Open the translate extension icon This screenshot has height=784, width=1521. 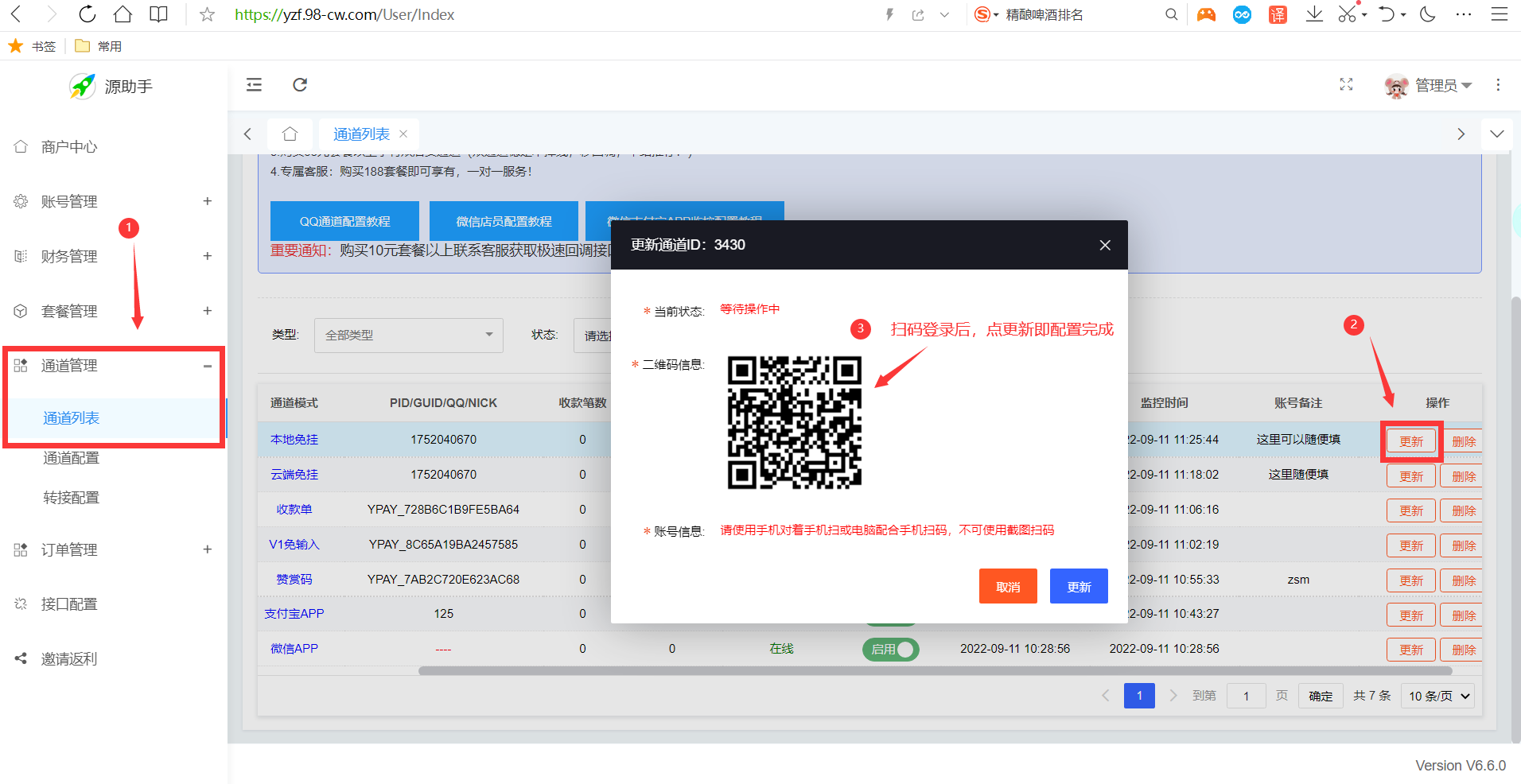tap(1278, 14)
